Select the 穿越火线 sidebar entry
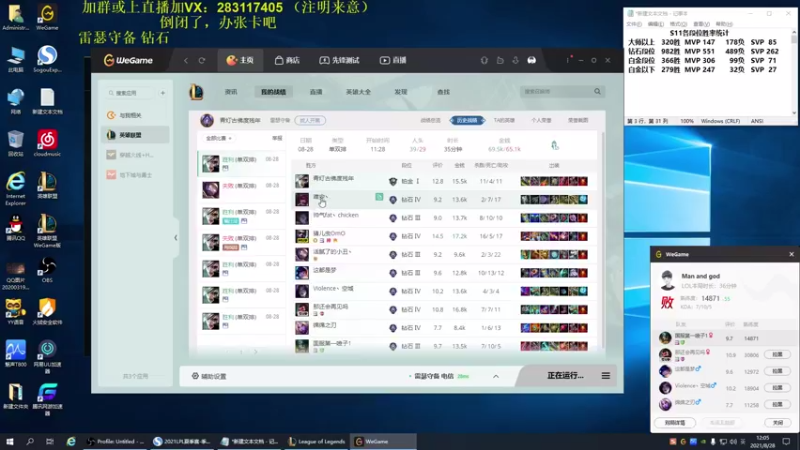This screenshot has width=800, height=450. tap(135, 155)
